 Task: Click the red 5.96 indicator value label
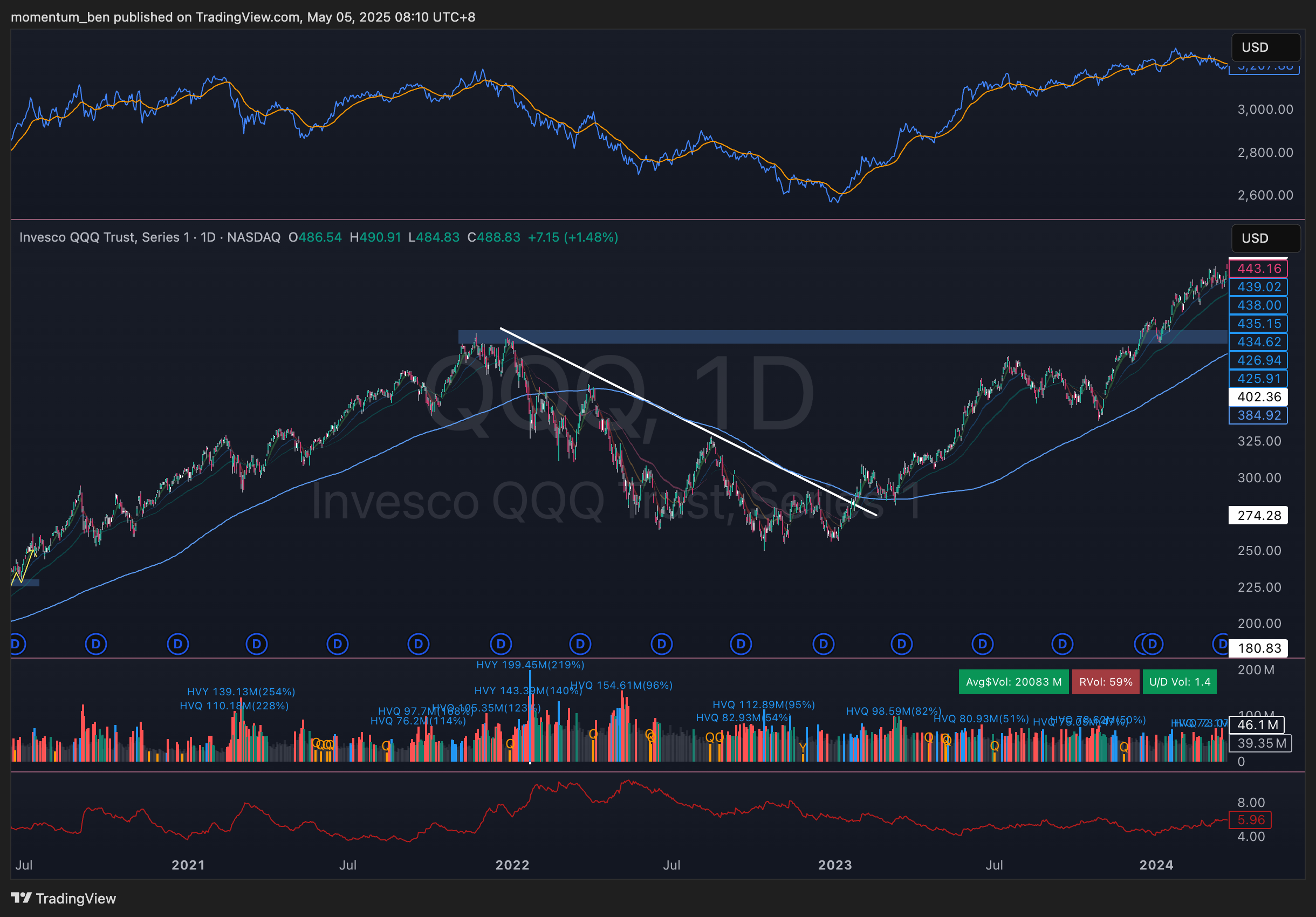1251,819
